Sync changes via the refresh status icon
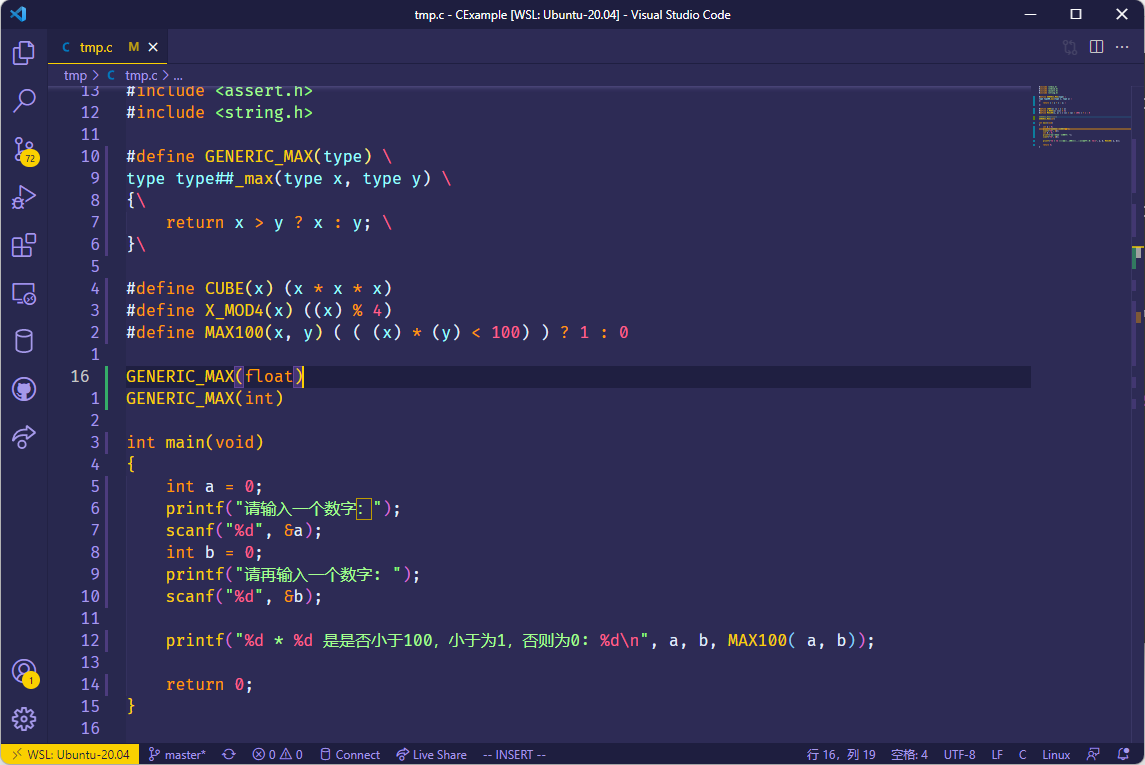The image size is (1145, 765). point(229,754)
